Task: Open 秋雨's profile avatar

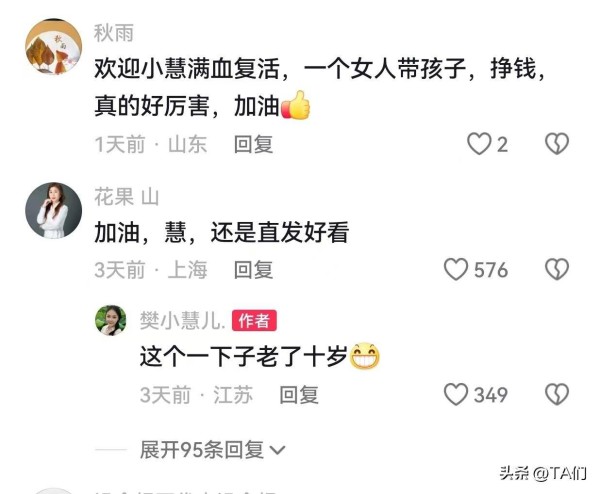Action: 54,47
